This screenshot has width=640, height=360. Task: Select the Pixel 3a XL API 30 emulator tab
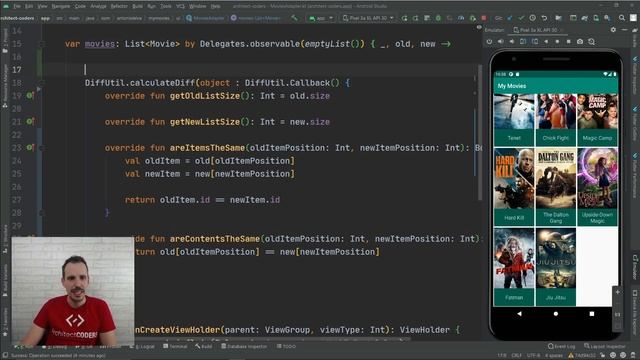537,30
